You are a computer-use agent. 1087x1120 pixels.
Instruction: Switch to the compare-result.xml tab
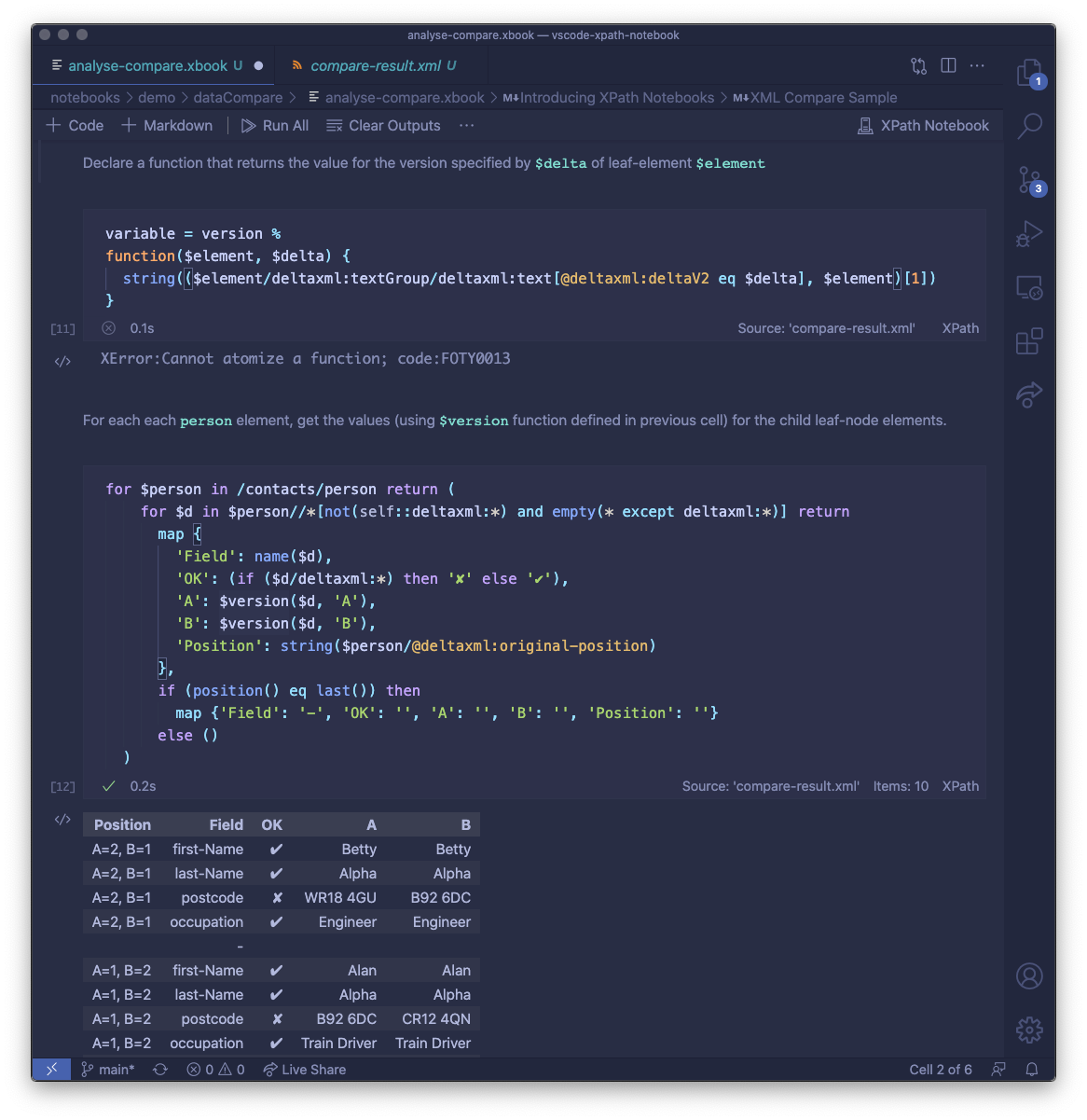[x=377, y=65]
